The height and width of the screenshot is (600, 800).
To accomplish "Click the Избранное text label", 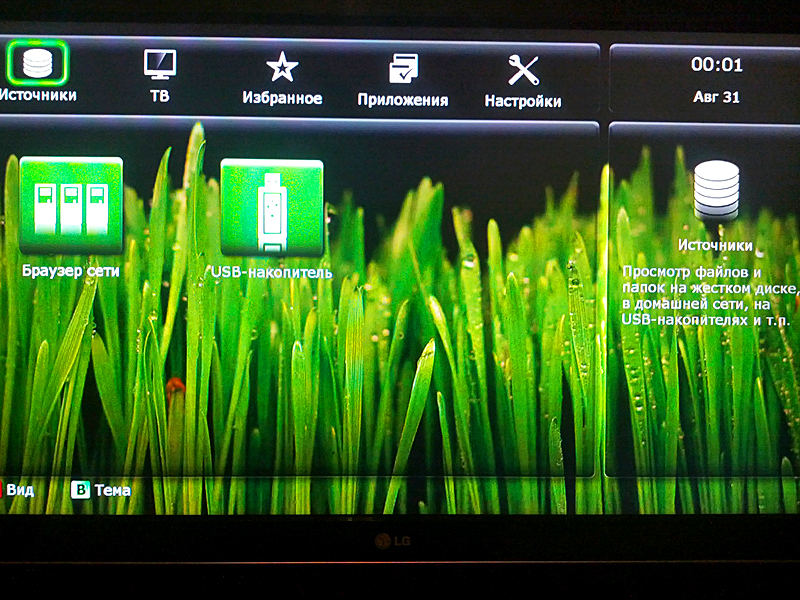I will 282,98.
